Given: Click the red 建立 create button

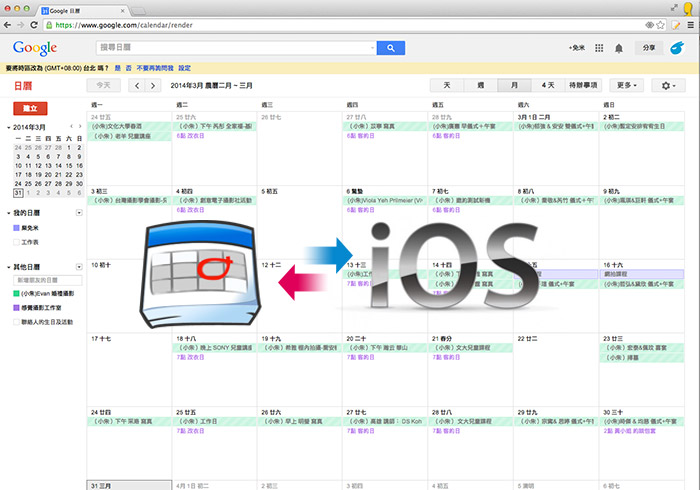Looking at the screenshot, I should (x=30, y=108).
